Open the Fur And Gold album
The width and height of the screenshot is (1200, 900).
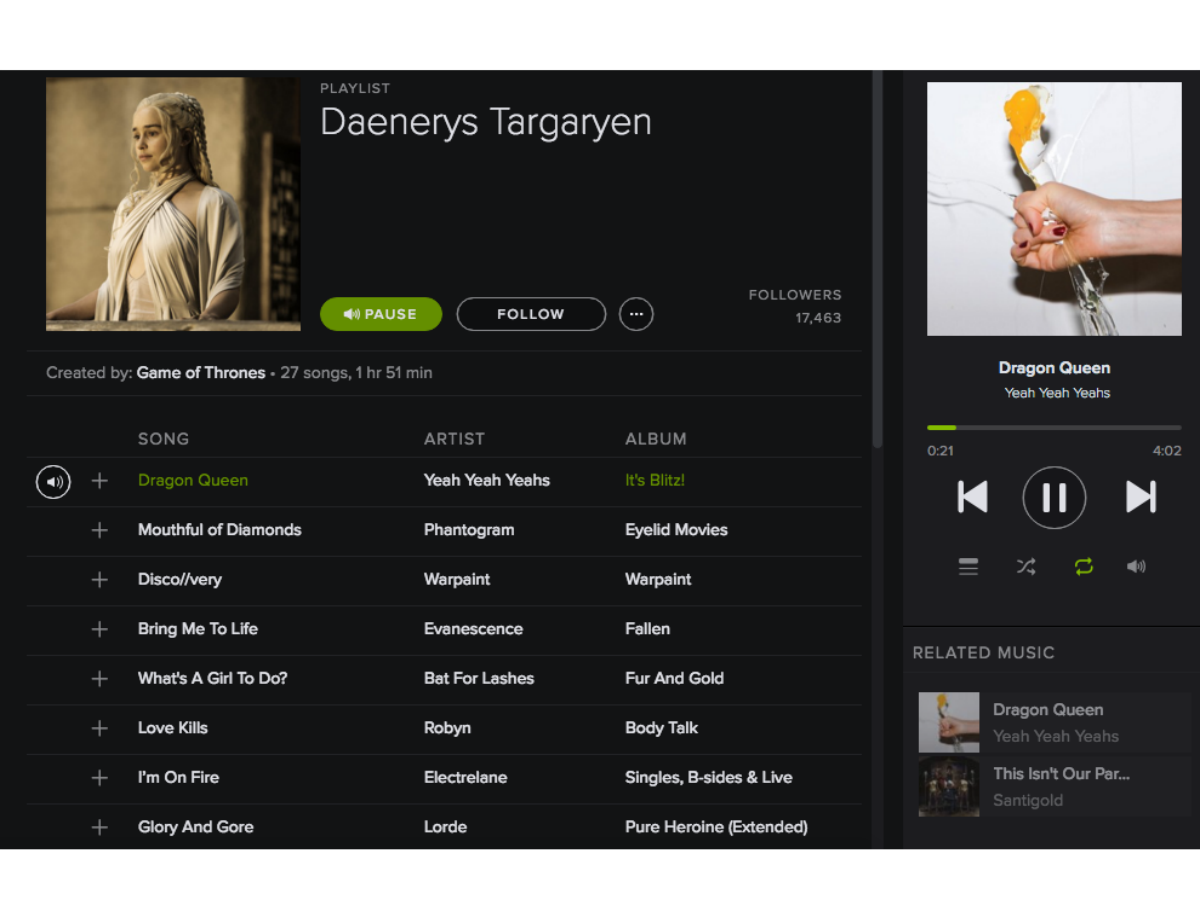(x=674, y=679)
